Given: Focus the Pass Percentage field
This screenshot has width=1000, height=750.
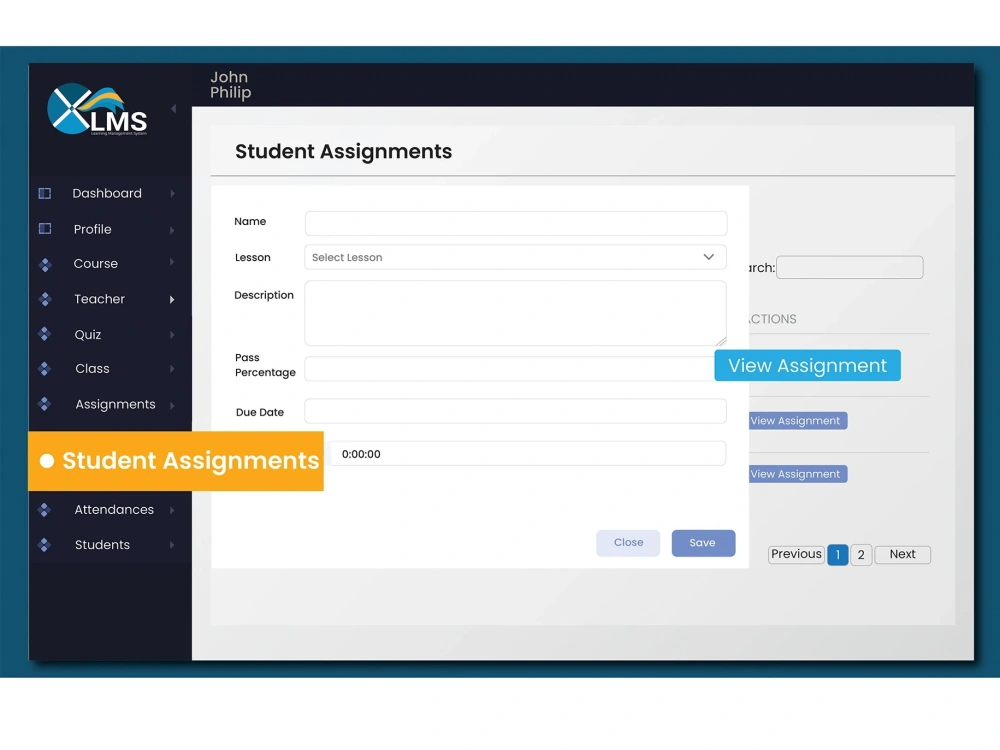Looking at the screenshot, I should click(509, 369).
